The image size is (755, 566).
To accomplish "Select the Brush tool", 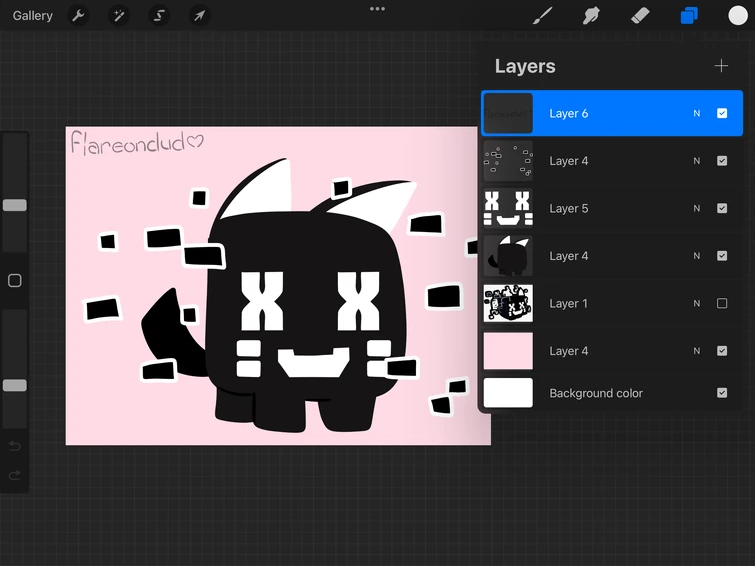I will [542, 16].
